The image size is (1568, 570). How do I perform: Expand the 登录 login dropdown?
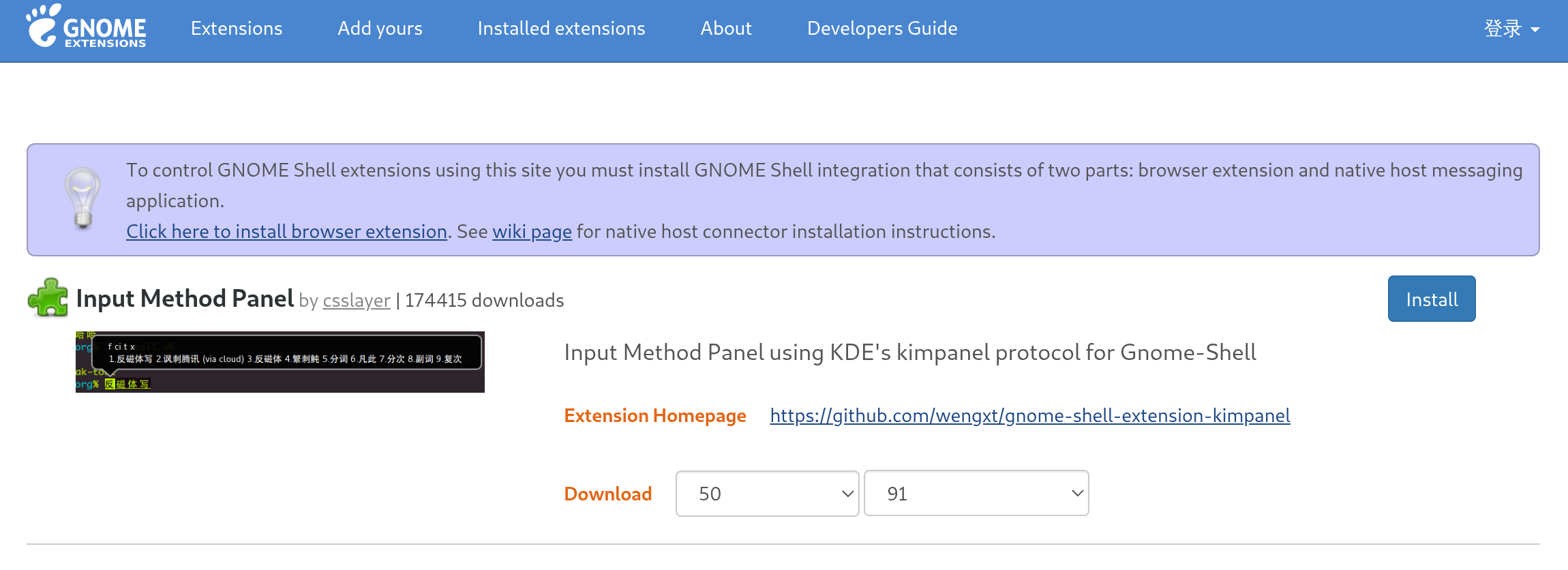(1511, 29)
